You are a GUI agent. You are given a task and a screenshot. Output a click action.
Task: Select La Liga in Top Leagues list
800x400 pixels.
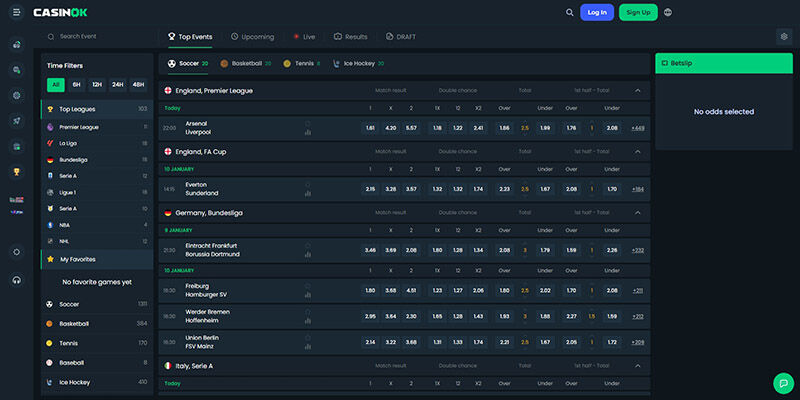point(97,143)
